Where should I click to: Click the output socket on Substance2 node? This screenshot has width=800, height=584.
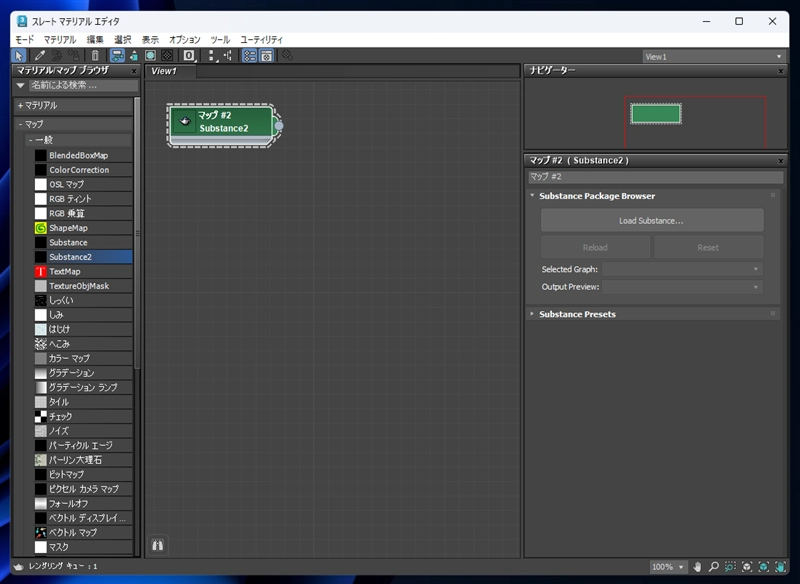278,125
